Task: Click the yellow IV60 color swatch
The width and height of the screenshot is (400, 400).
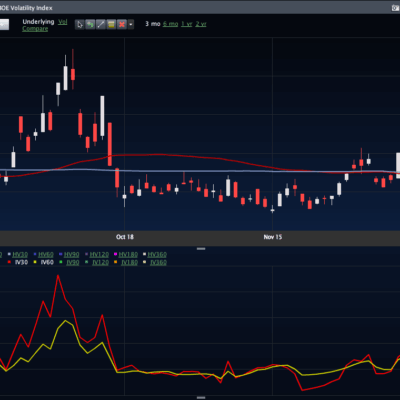Action: pos(35,262)
